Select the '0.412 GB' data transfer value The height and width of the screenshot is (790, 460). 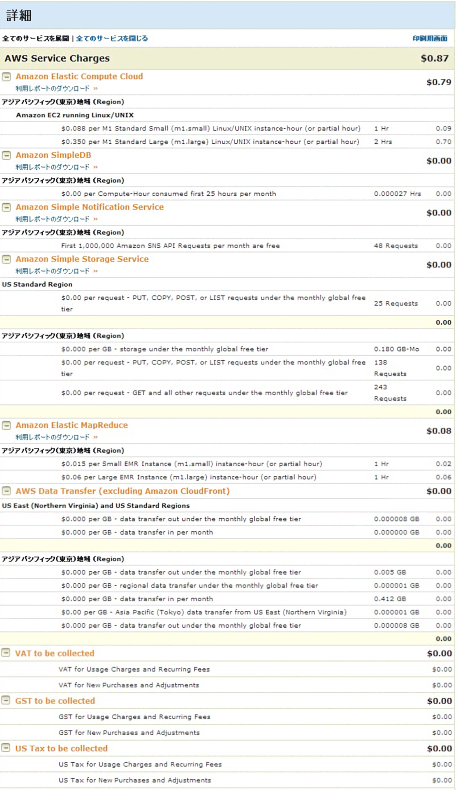390,599
